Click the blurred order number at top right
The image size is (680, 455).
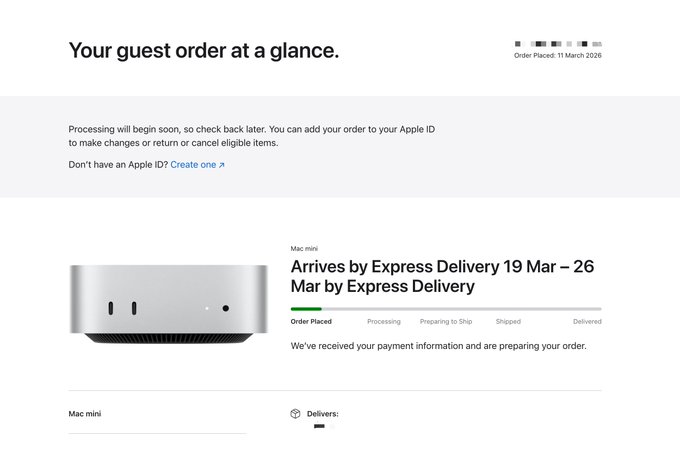click(x=558, y=44)
